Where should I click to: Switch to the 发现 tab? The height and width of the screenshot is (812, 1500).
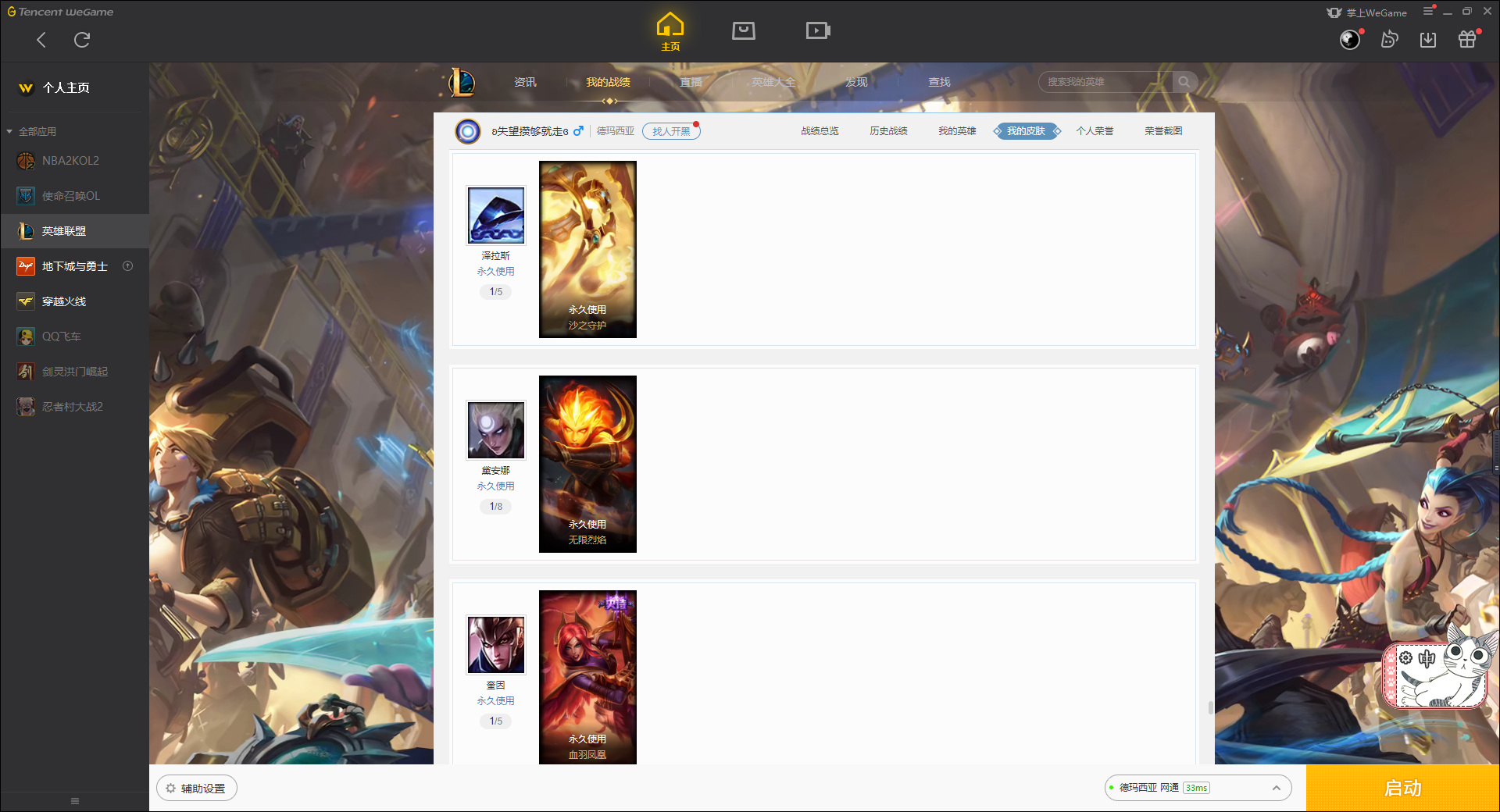coord(856,82)
